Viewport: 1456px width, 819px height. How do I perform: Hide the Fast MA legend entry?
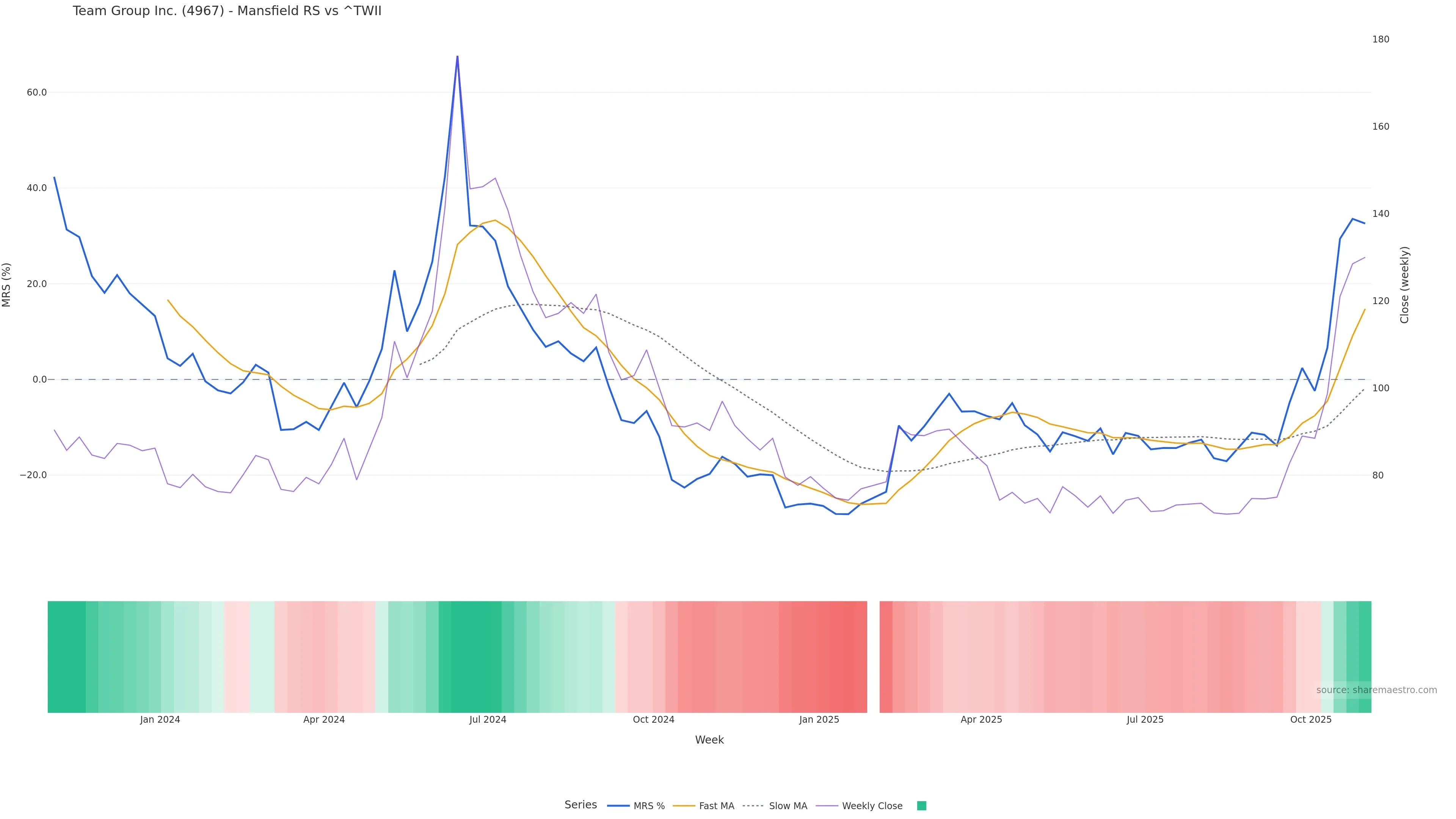point(716,806)
